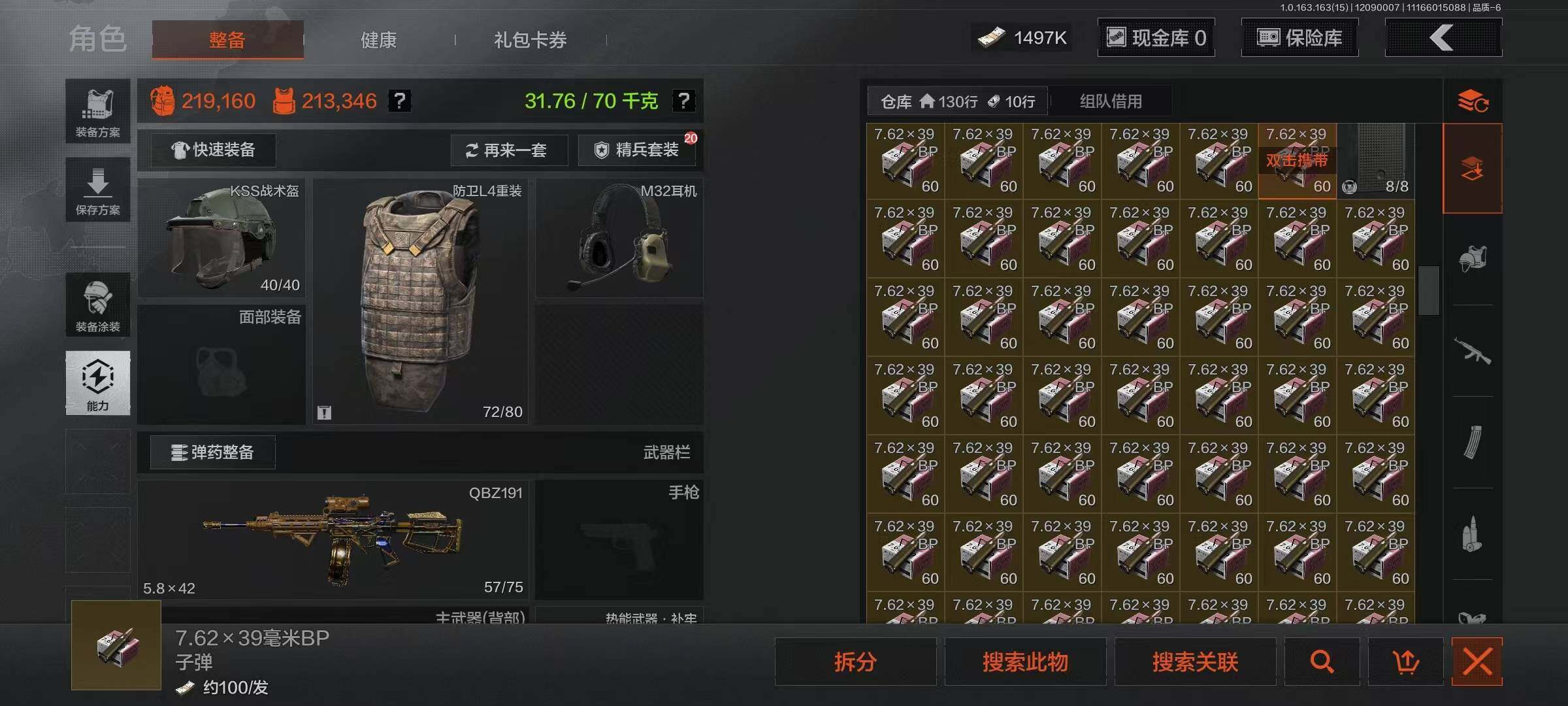Select the 能力 ability icon
This screenshot has width=1568, height=706.
point(97,383)
